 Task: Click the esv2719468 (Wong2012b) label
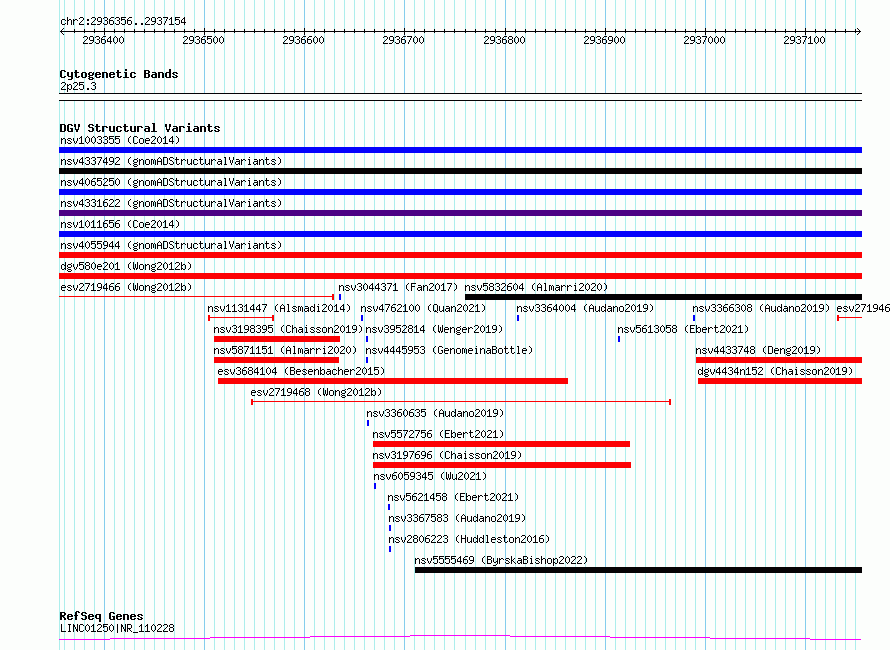coord(316,392)
